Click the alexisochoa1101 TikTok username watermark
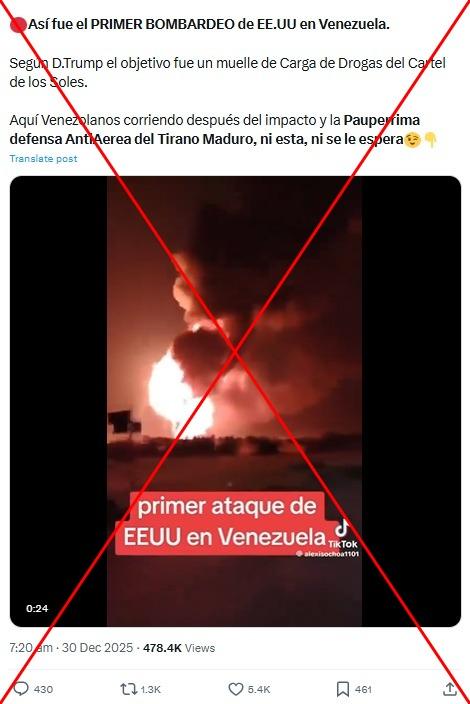Viewport: 470px width, 704px height. tap(328, 554)
